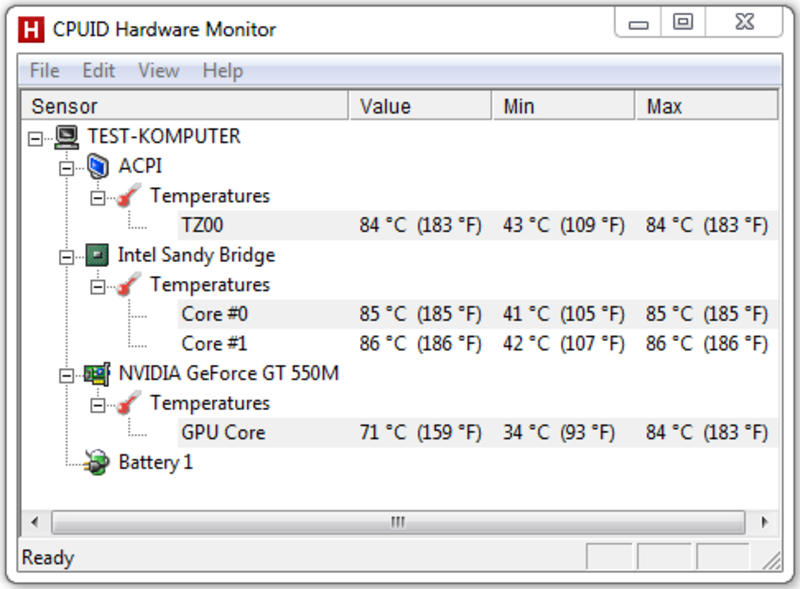This screenshot has height=589, width=800.
Task: Click the Max column header
Action: [707, 106]
